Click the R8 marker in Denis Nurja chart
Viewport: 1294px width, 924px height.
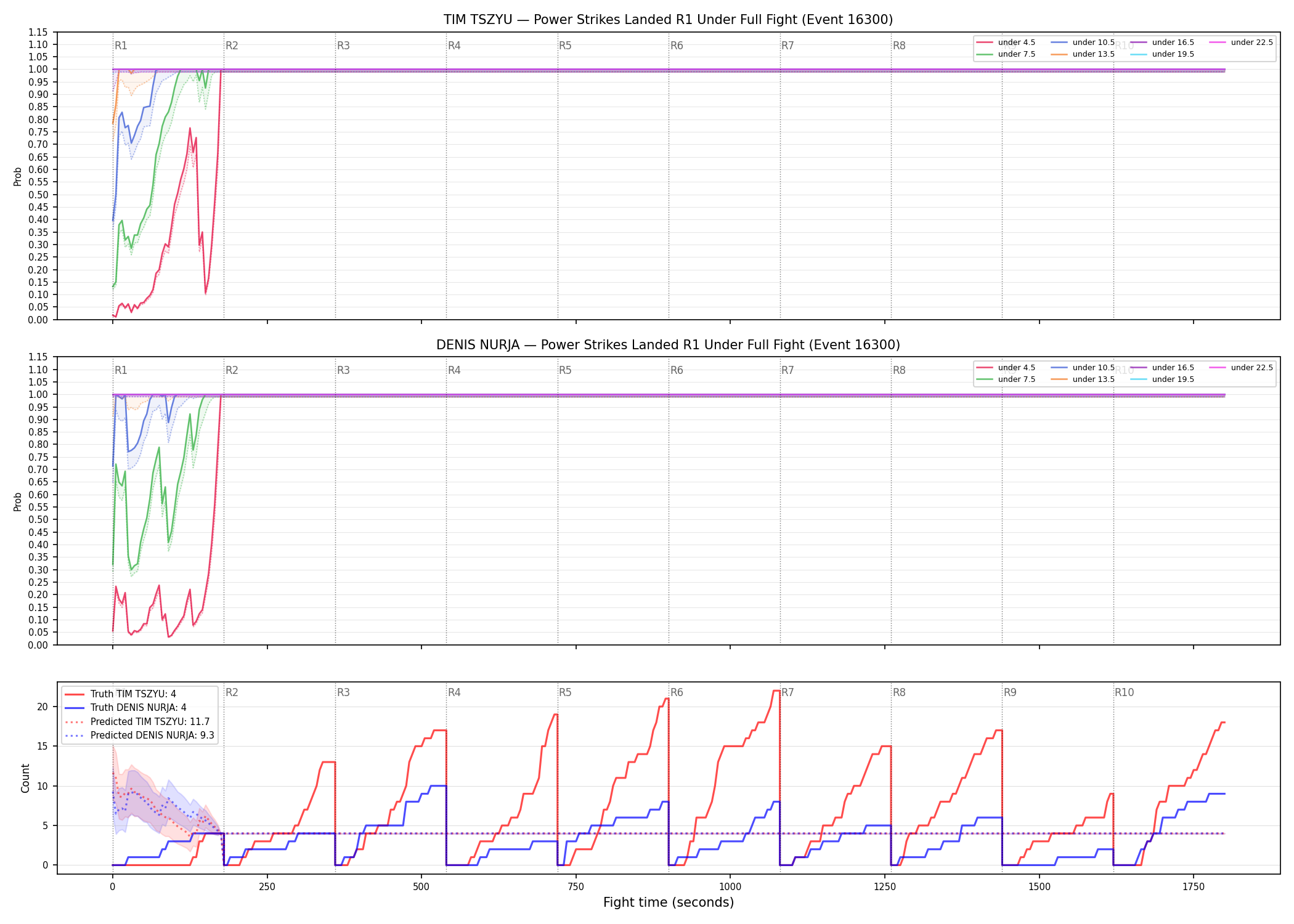[x=899, y=370]
